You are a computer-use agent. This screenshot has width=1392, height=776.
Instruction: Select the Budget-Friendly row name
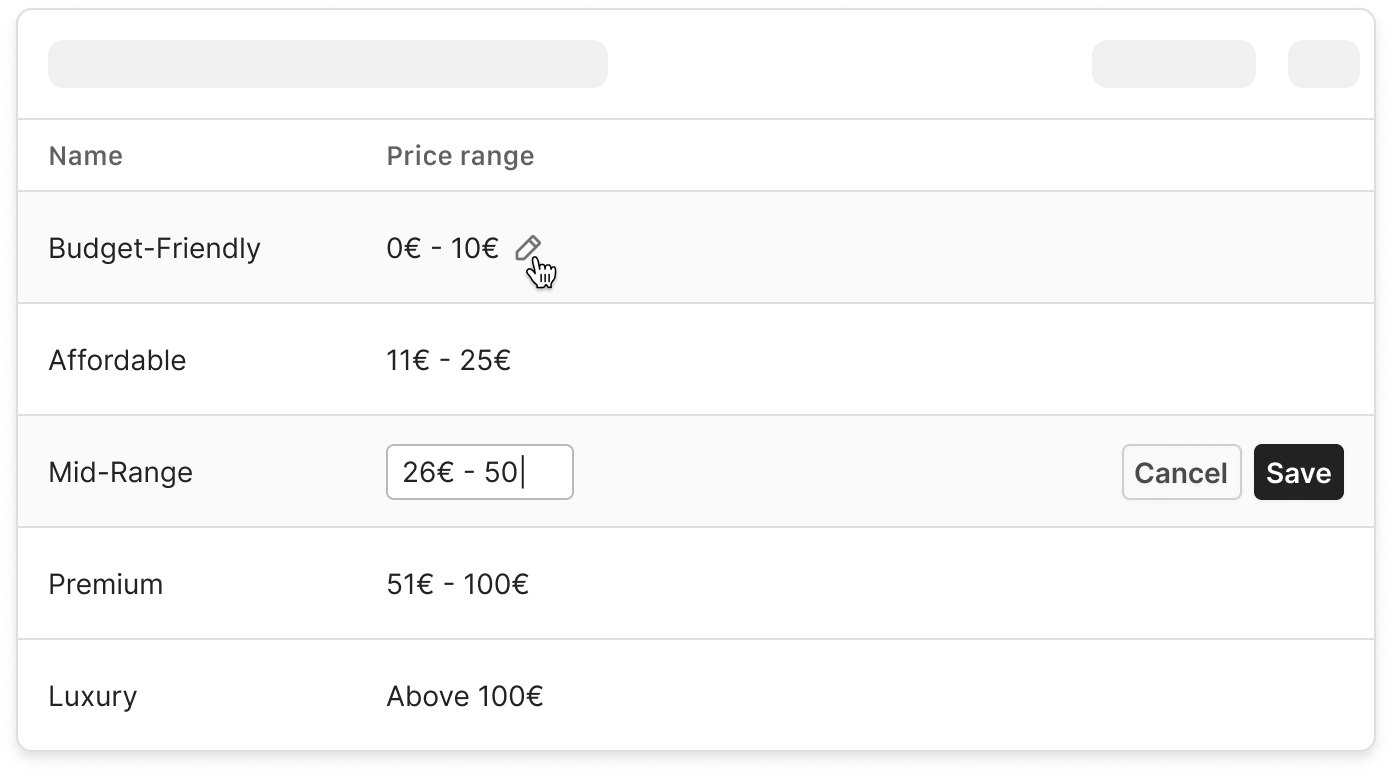coord(154,248)
